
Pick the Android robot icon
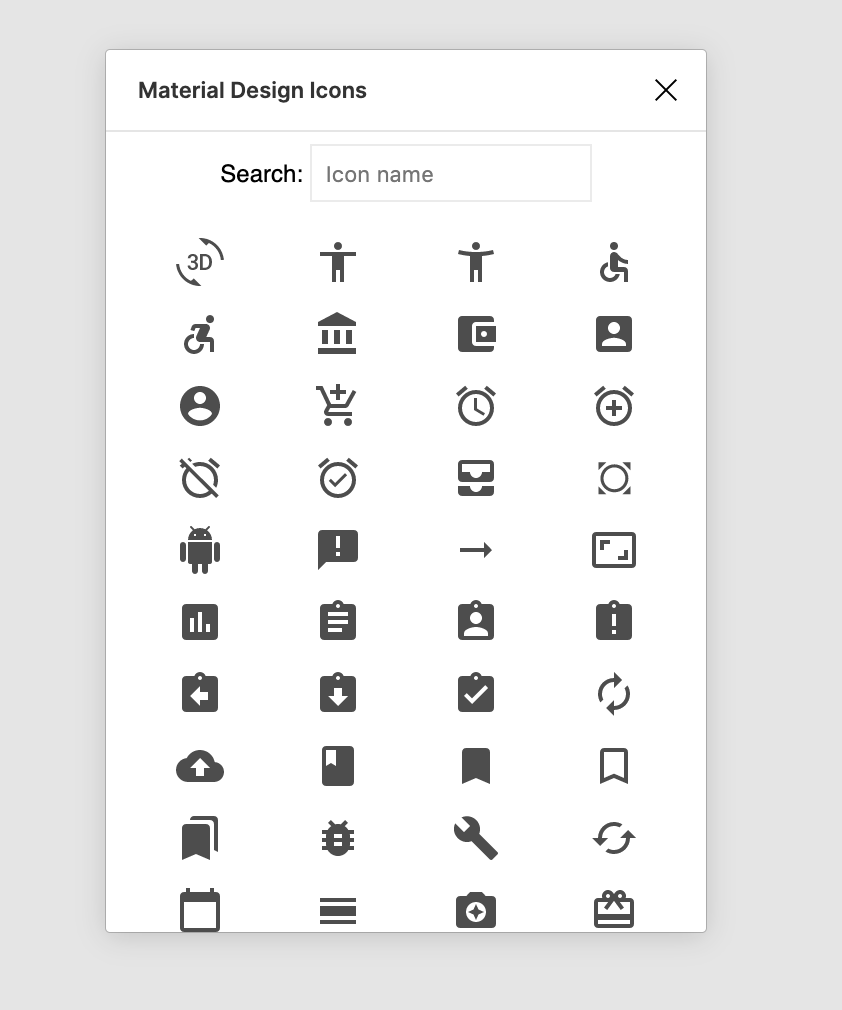point(200,550)
